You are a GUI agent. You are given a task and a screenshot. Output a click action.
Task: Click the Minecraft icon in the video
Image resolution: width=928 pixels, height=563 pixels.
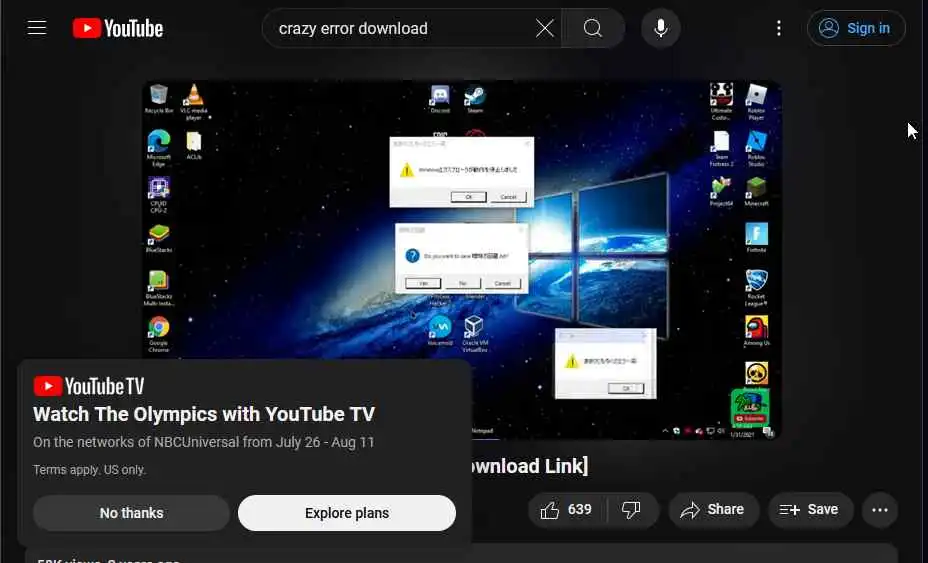756,191
